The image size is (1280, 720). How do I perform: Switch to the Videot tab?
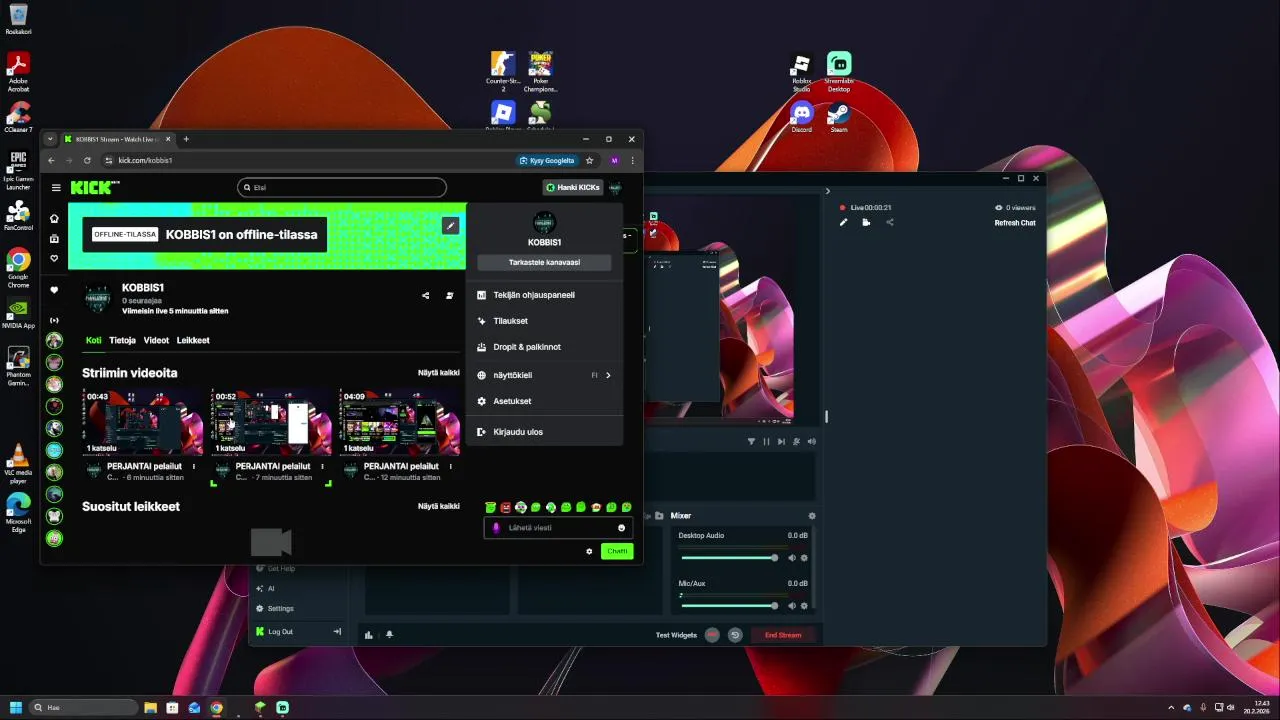(156, 340)
